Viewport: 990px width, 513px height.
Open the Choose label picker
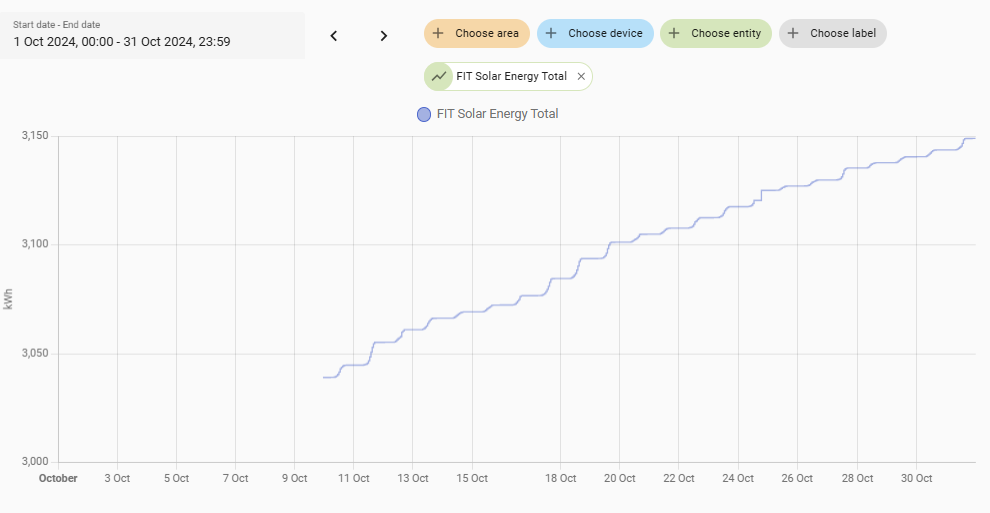[x=843, y=33]
